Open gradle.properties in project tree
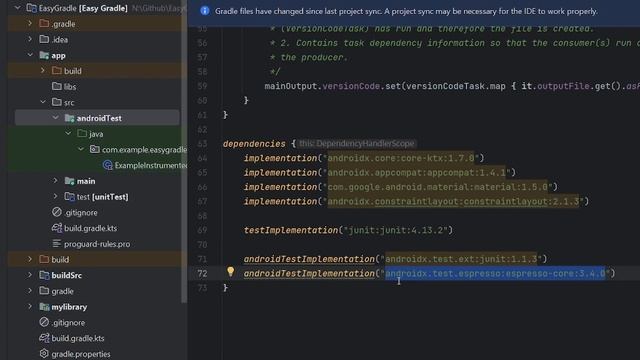The image size is (640, 360). click(x=81, y=354)
